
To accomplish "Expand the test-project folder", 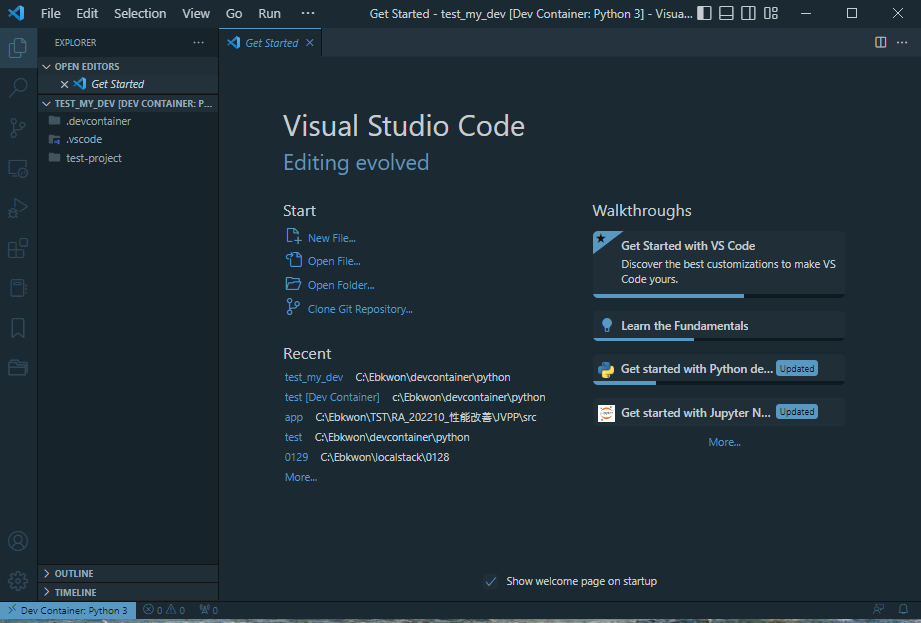I will pyautogui.click(x=128, y=158).
